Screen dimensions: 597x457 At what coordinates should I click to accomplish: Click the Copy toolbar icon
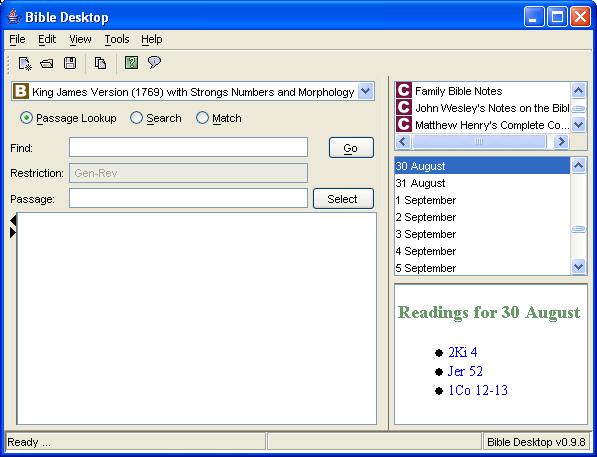(x=101, y=63)
